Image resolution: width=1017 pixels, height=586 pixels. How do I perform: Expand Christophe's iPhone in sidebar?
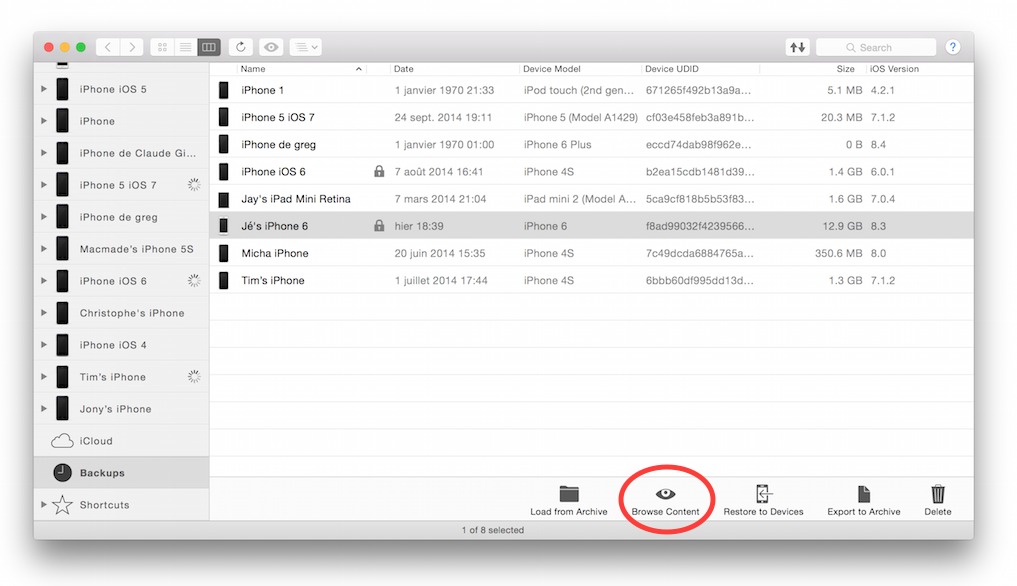(44, 313)
